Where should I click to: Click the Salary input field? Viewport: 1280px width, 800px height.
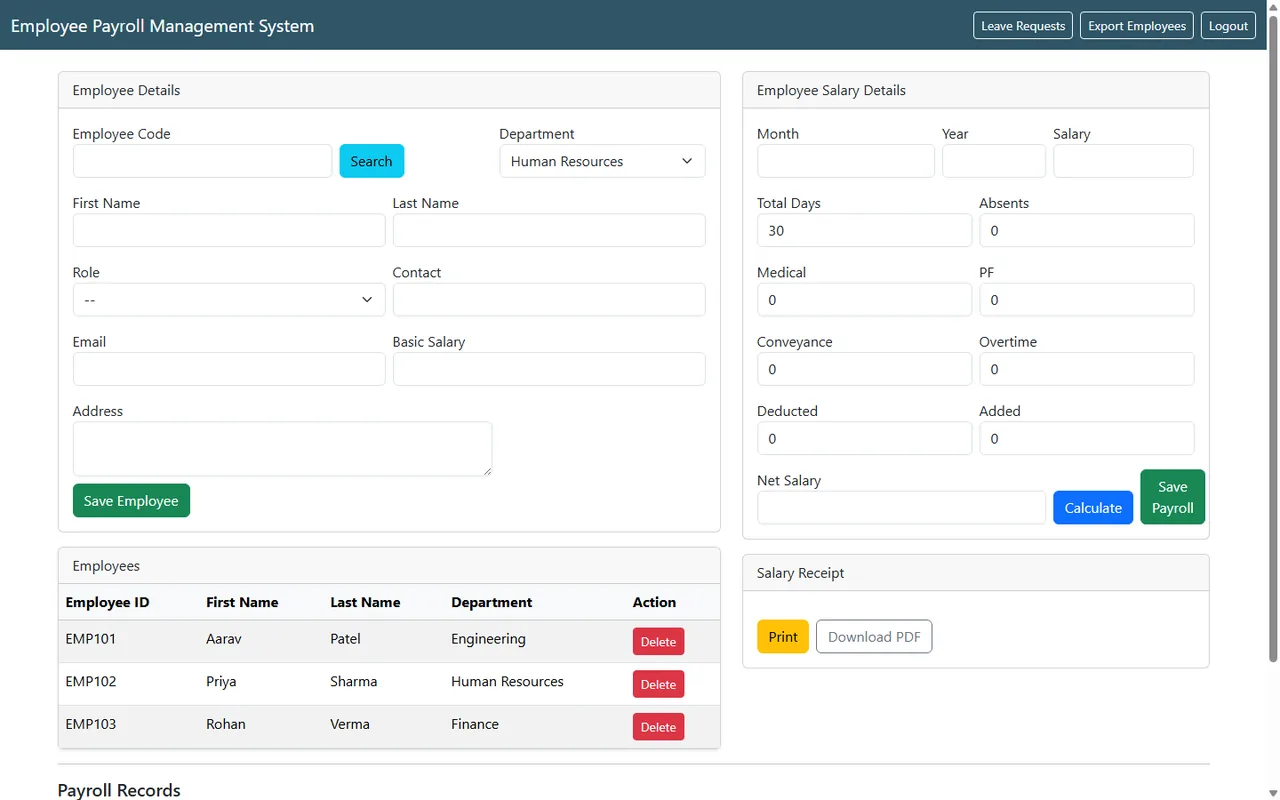1123,161
